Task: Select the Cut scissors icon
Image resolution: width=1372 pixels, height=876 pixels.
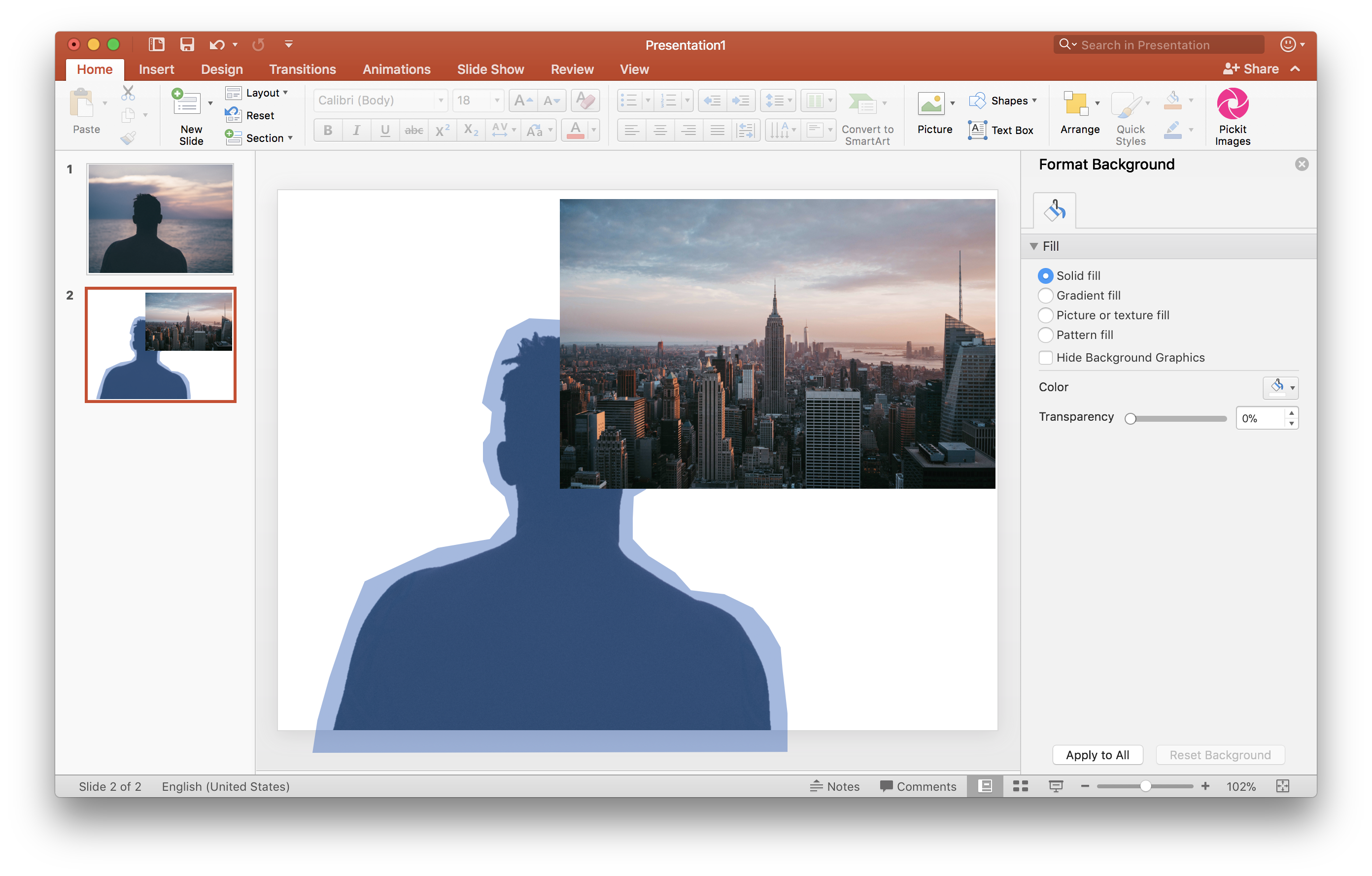Action: pyautogui.click(x=128, y=93)
